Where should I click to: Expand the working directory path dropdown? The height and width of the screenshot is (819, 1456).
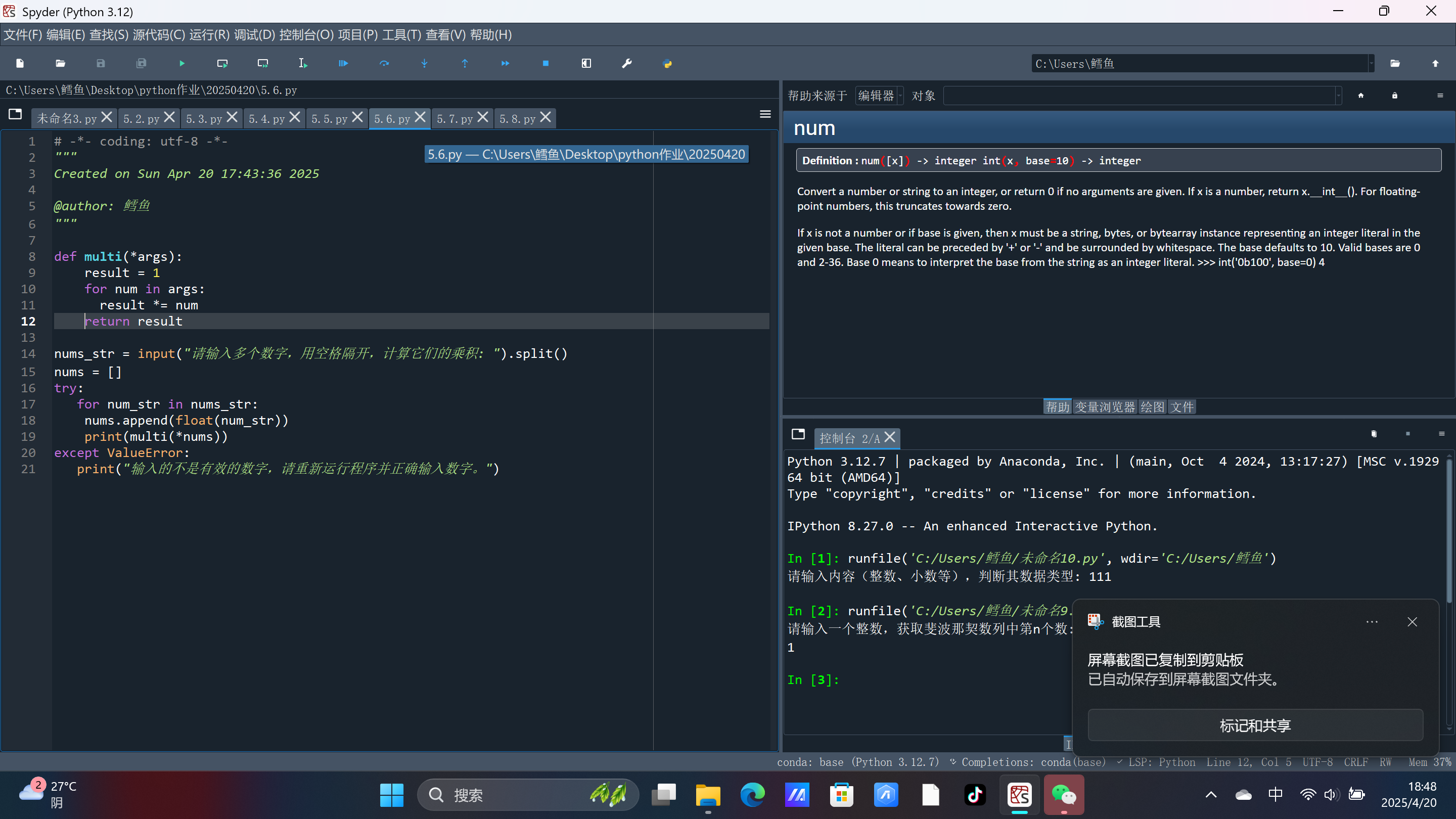[x=1371, y=63]
